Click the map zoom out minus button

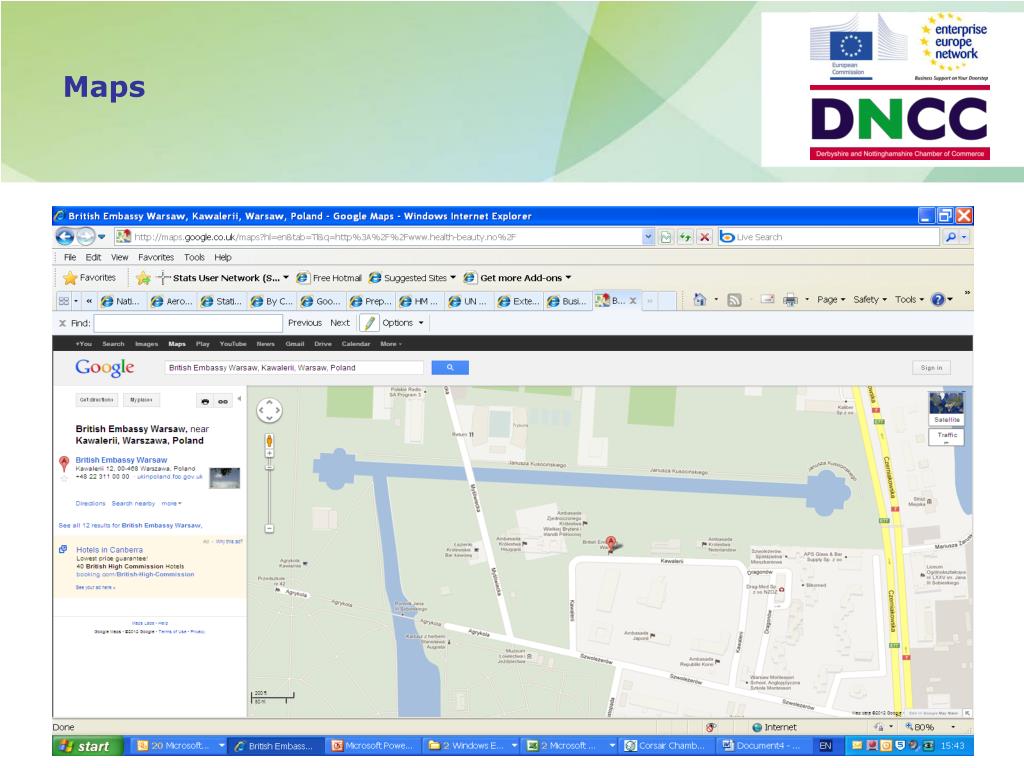pyautogui.click(x=269, y=528)
